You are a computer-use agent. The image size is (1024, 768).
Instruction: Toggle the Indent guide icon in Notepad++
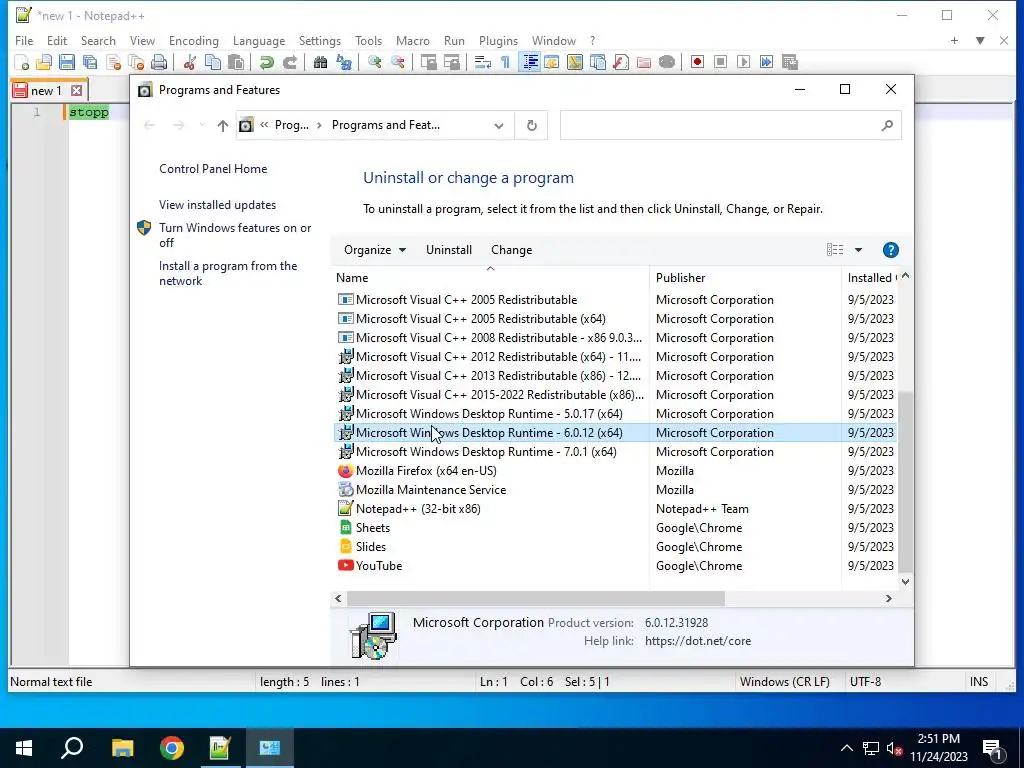[530, 63]
